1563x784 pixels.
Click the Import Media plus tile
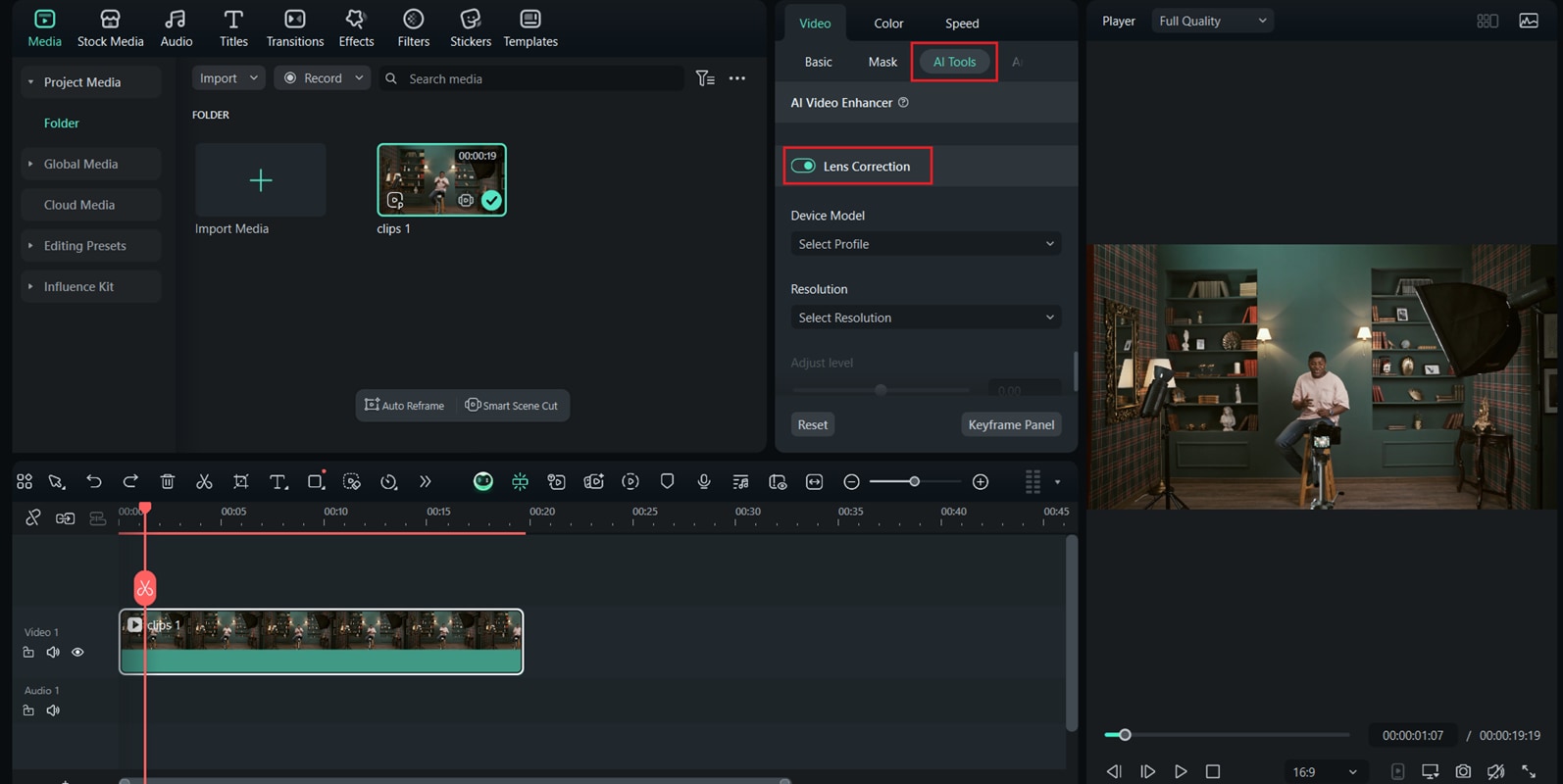click(260, 180)
